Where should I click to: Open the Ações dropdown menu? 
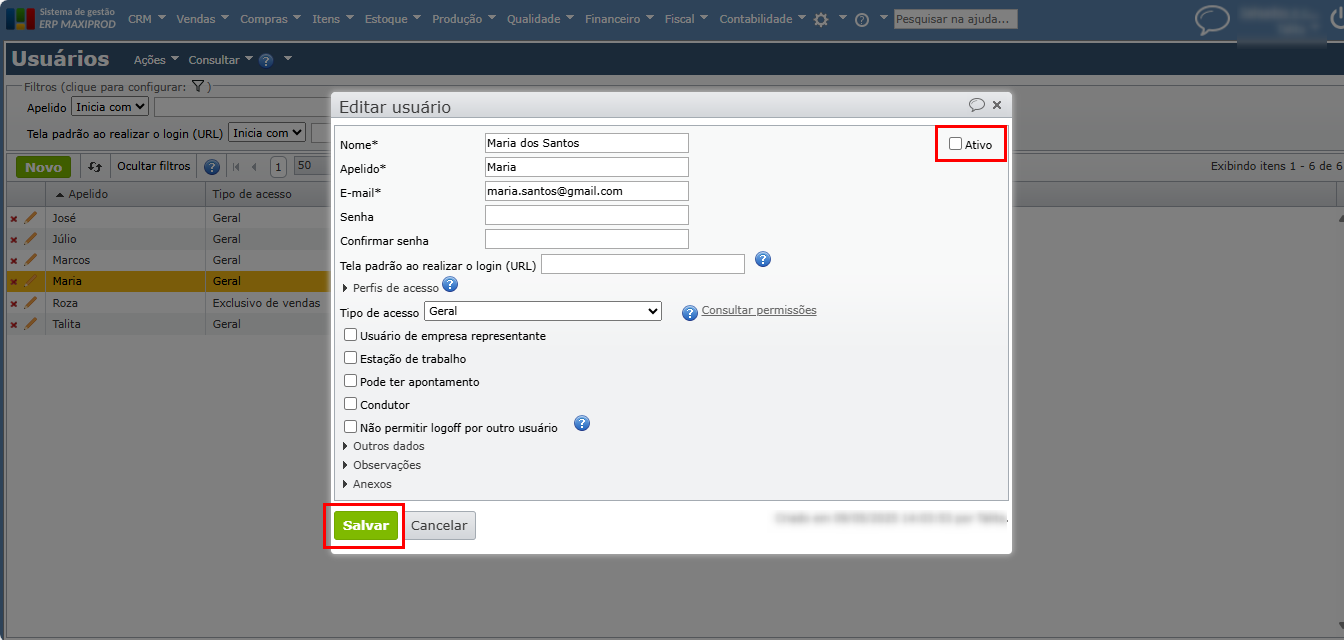click(x=157, y=60)
